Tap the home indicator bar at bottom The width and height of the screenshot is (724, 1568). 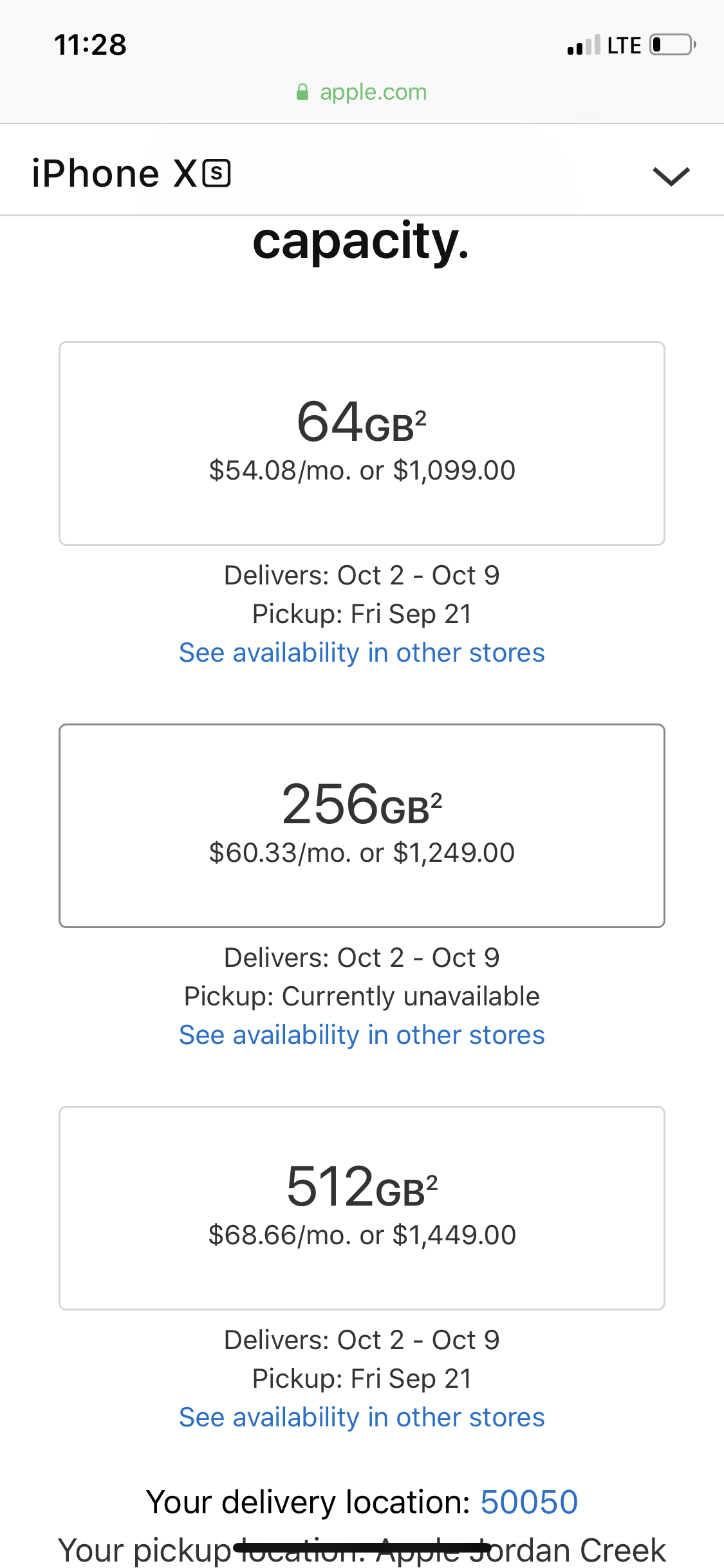362,1547
